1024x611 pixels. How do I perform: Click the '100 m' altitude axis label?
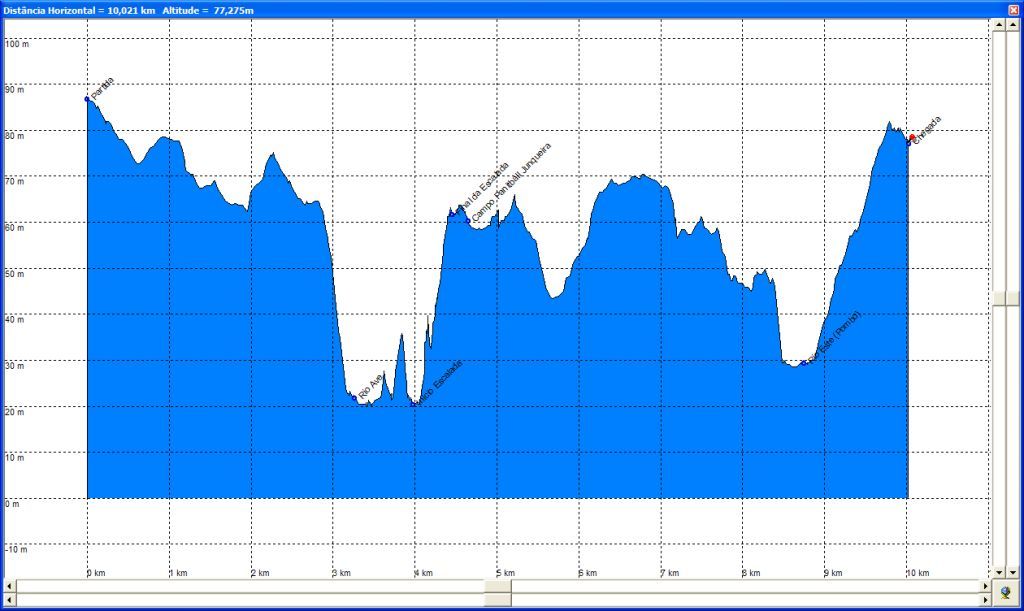[x=17, y=44]
